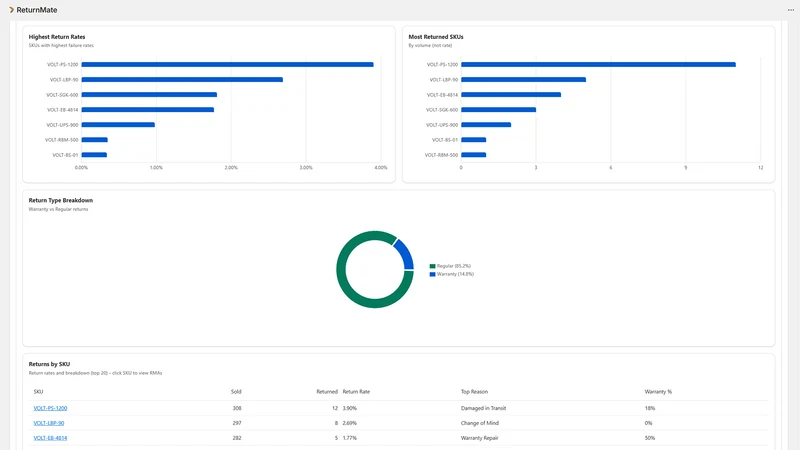The height and width of the screenshot is (450, 800).
Task: Click VOLT-BS-01 bar in Highest Return Rates
Action: 94,155
